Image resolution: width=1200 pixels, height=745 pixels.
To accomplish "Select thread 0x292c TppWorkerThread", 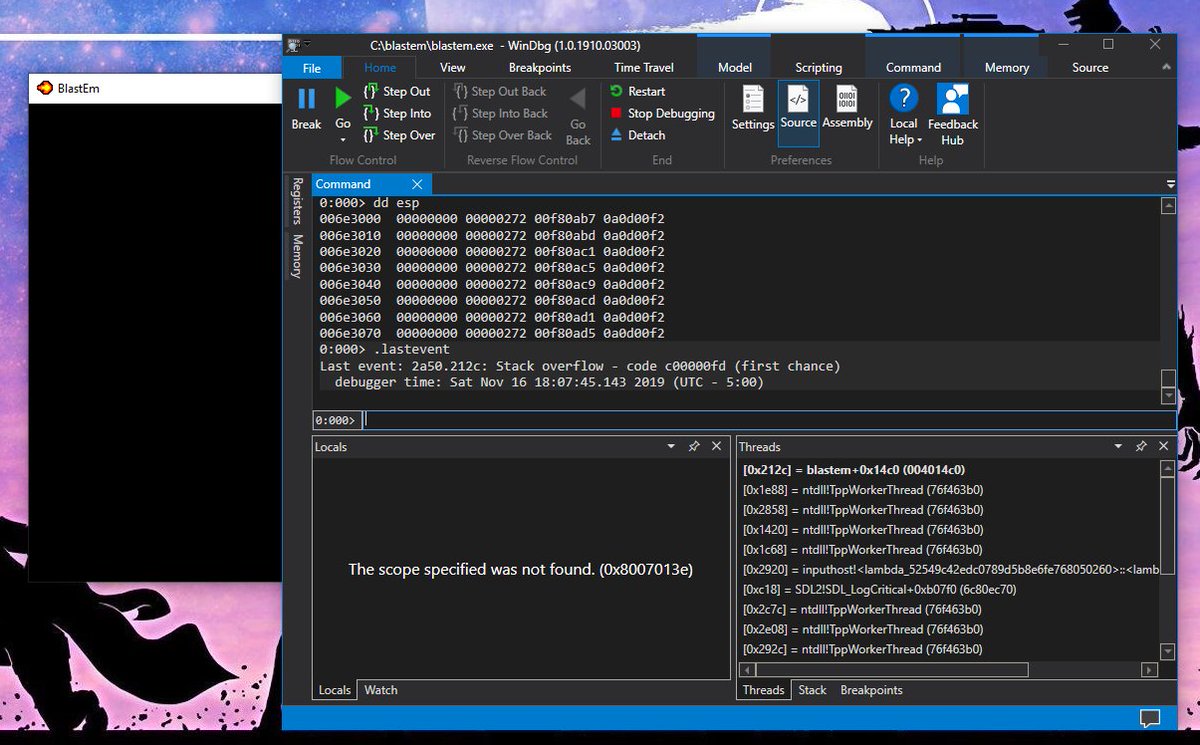I will coord(863,649).
